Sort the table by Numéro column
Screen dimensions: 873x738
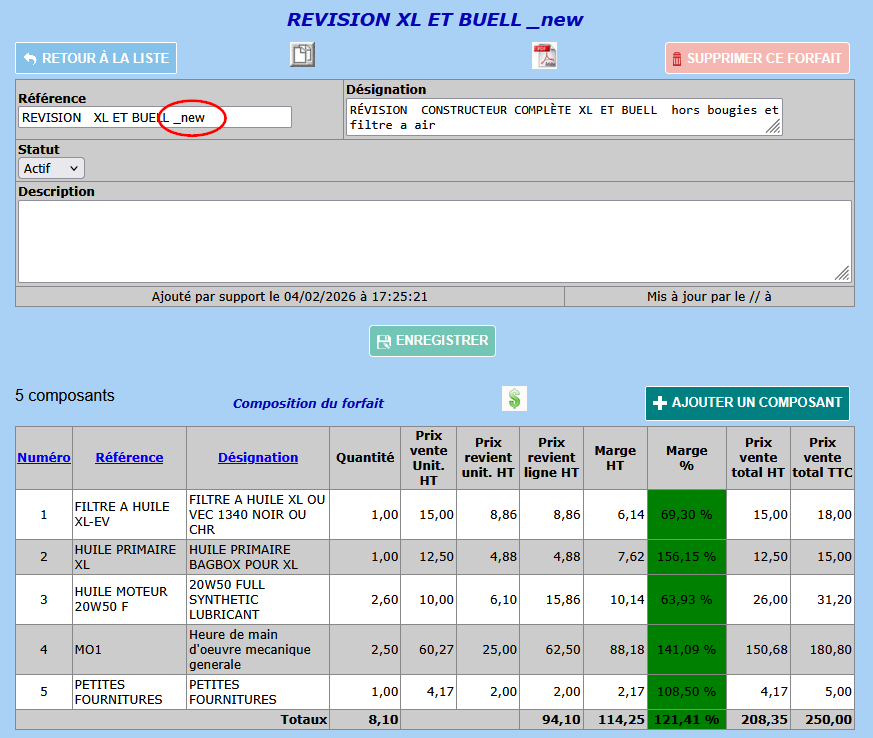(x=44, y=457)
